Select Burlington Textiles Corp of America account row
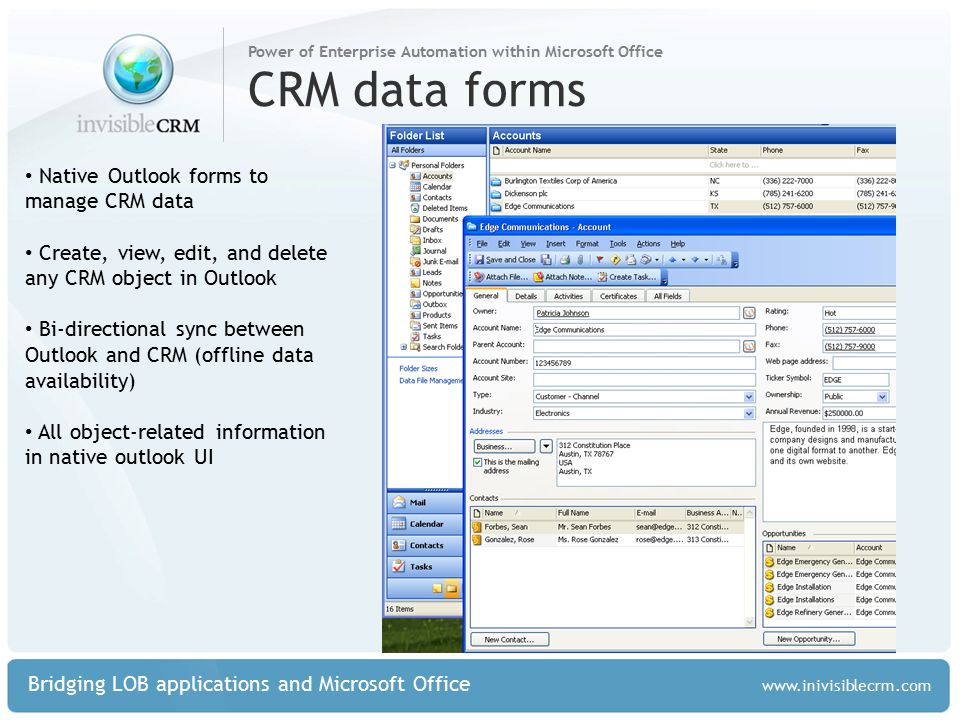Screen dimensions: 960x720 (x=693, y=181)
